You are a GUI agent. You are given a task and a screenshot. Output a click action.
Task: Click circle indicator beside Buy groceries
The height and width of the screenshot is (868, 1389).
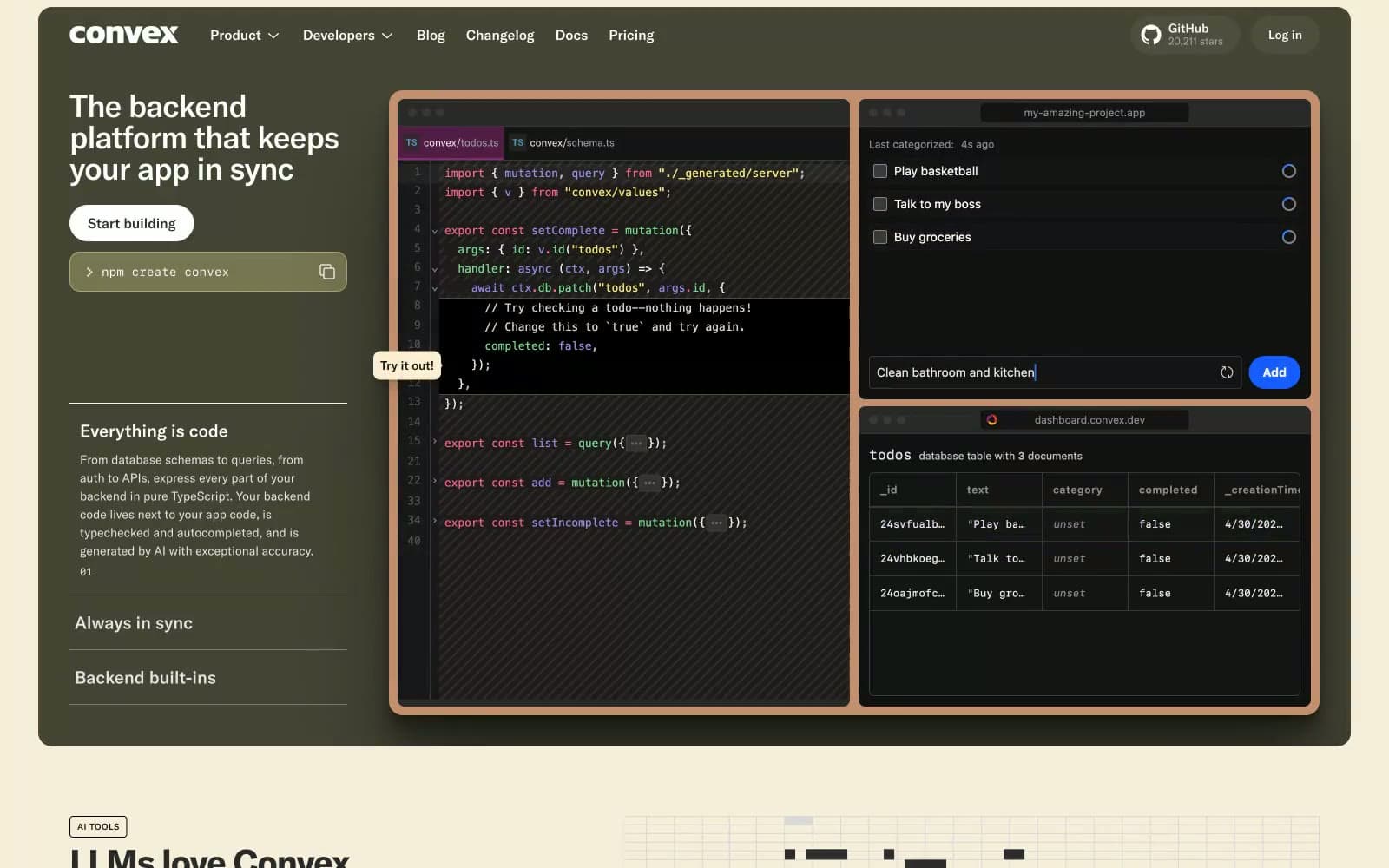[1289, 237]
